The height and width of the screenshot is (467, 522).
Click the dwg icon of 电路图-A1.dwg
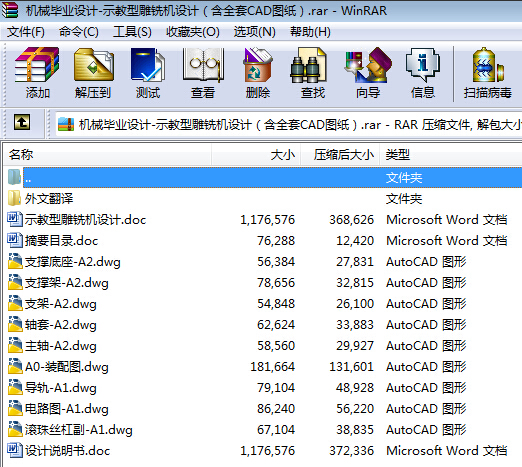[15, 408]
